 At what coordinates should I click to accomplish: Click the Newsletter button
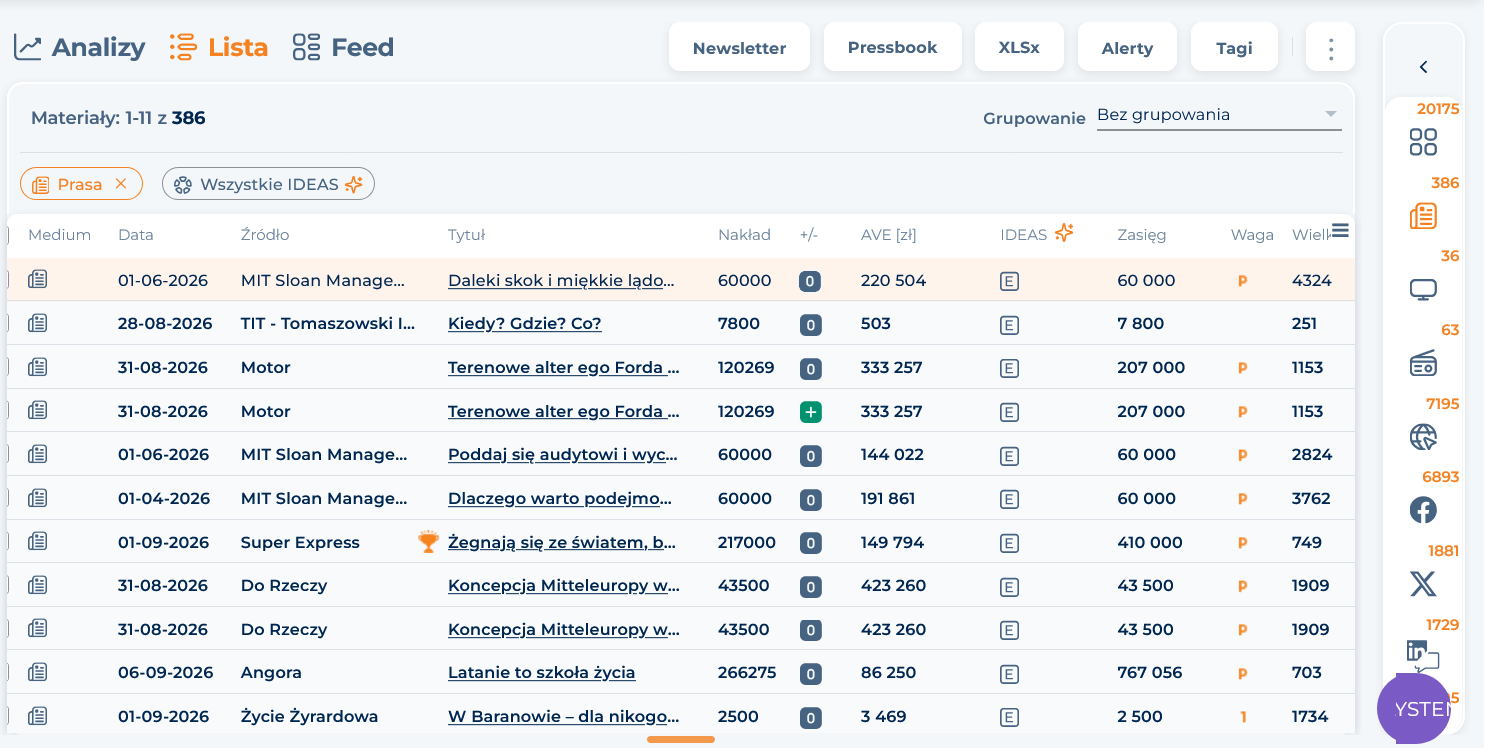coord(739,47)
